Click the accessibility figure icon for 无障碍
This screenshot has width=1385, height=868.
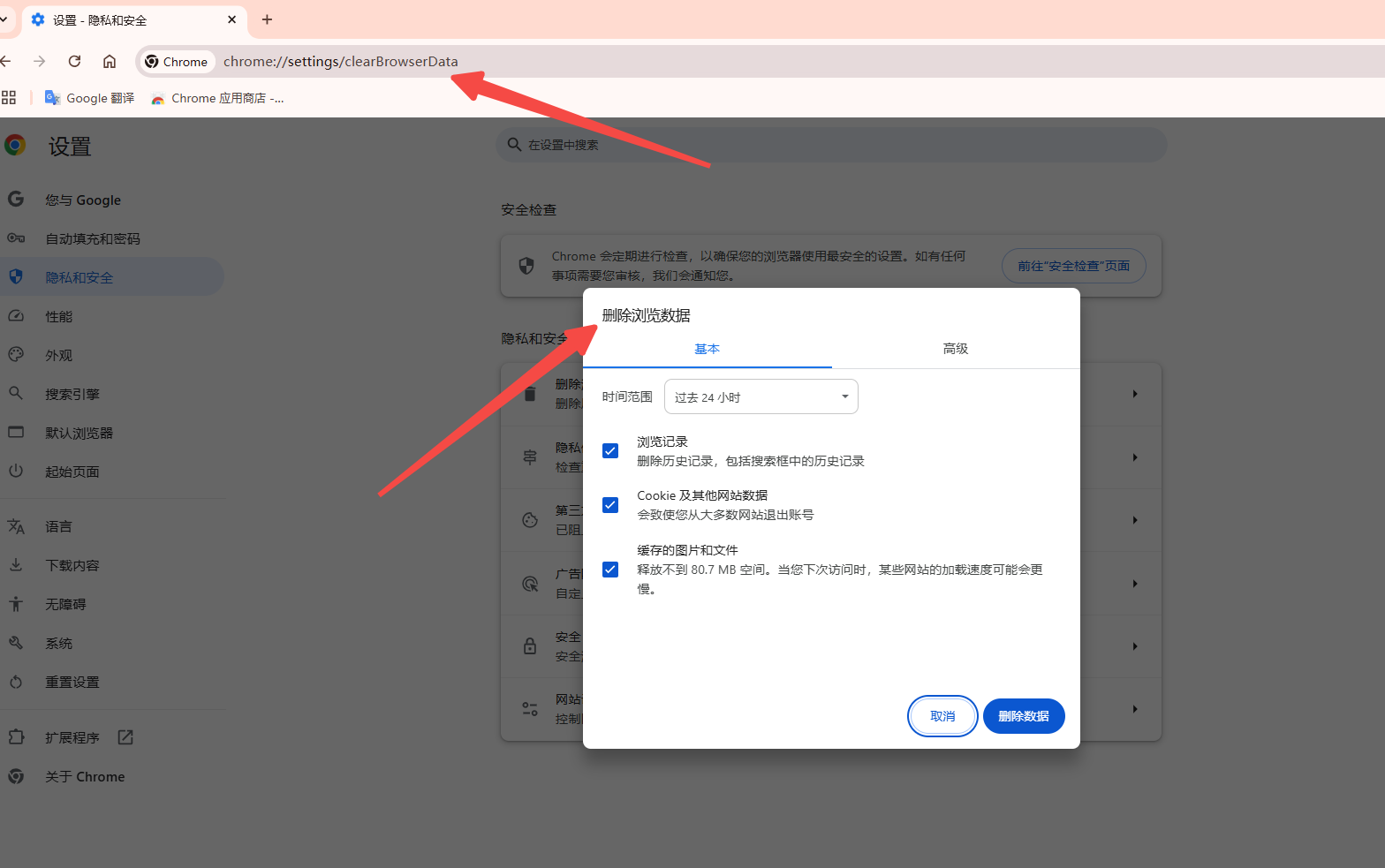pyautogui.click(x=16, y=604)
